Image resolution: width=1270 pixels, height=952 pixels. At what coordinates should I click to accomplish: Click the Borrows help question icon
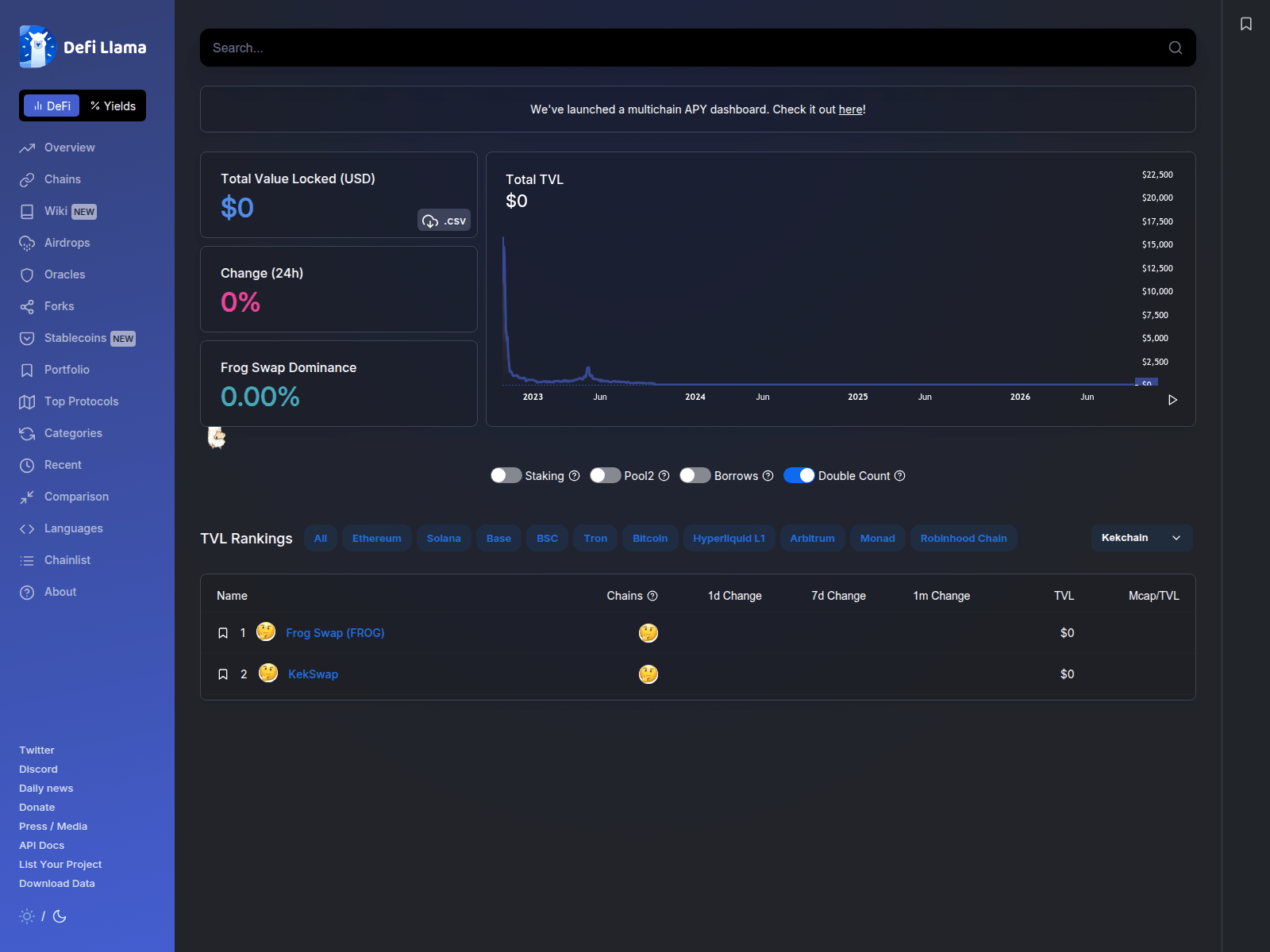[768, 476]
